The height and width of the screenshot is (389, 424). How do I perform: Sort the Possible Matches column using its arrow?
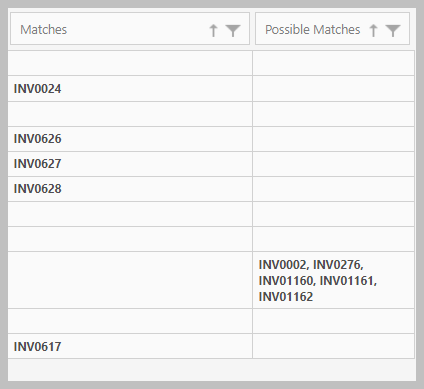(373, 30)
